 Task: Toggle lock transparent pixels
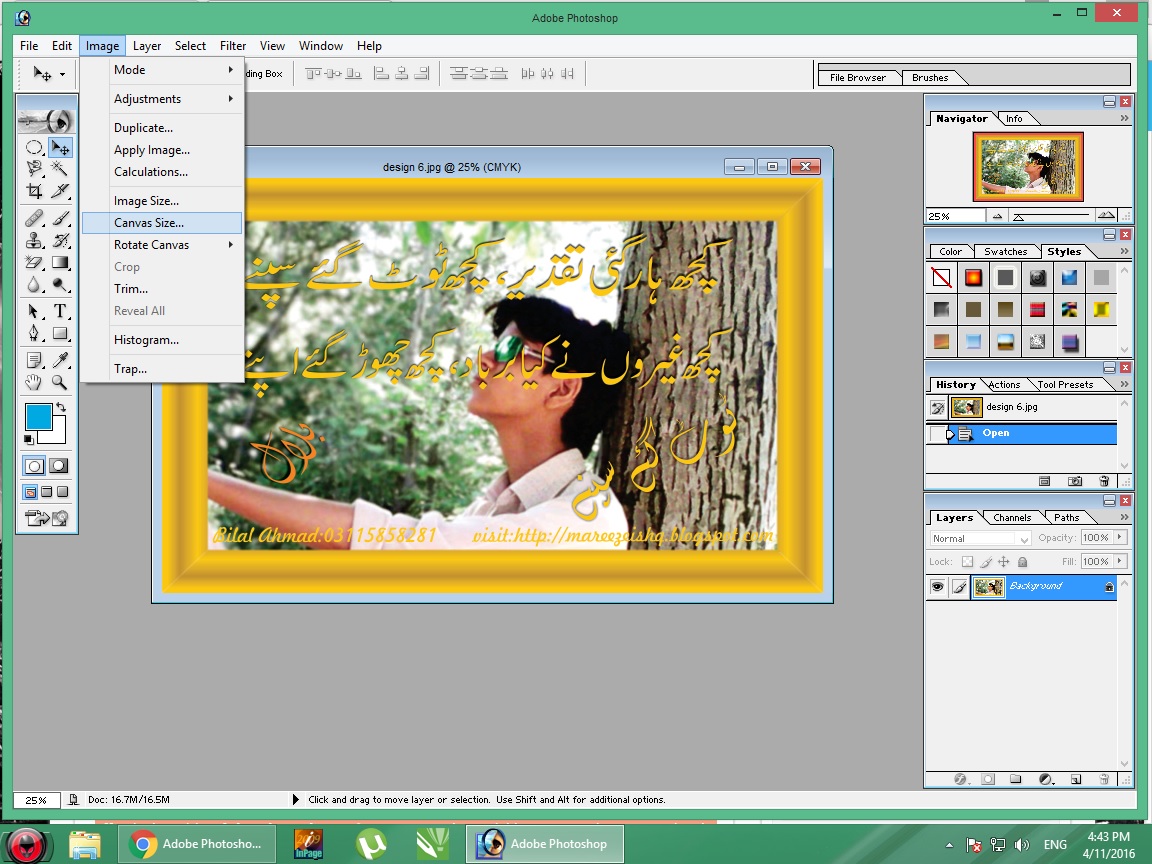pyautogui.click(x=968, y=562)
